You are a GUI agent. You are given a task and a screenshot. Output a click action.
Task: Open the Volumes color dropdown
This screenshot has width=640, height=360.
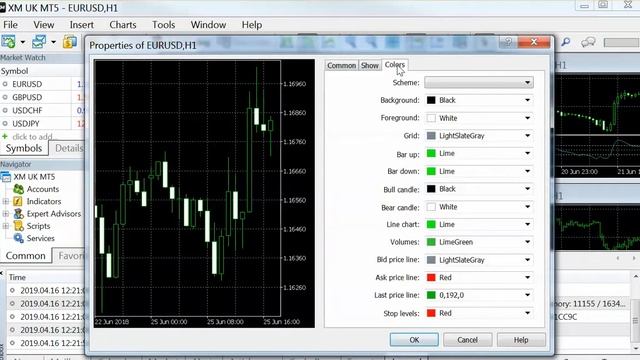point(479,242)
